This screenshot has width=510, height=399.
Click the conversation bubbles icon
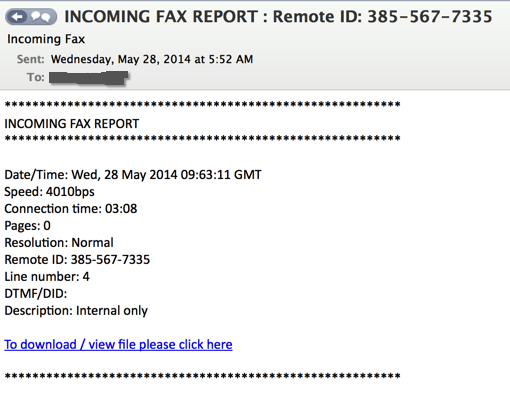click(x=41, y=17)
